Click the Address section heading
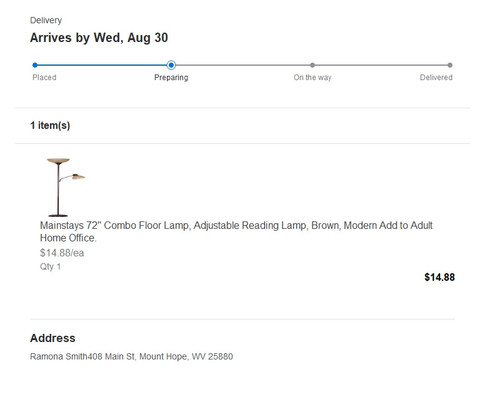Screen dimensions: 500x404 pos(53,338)
